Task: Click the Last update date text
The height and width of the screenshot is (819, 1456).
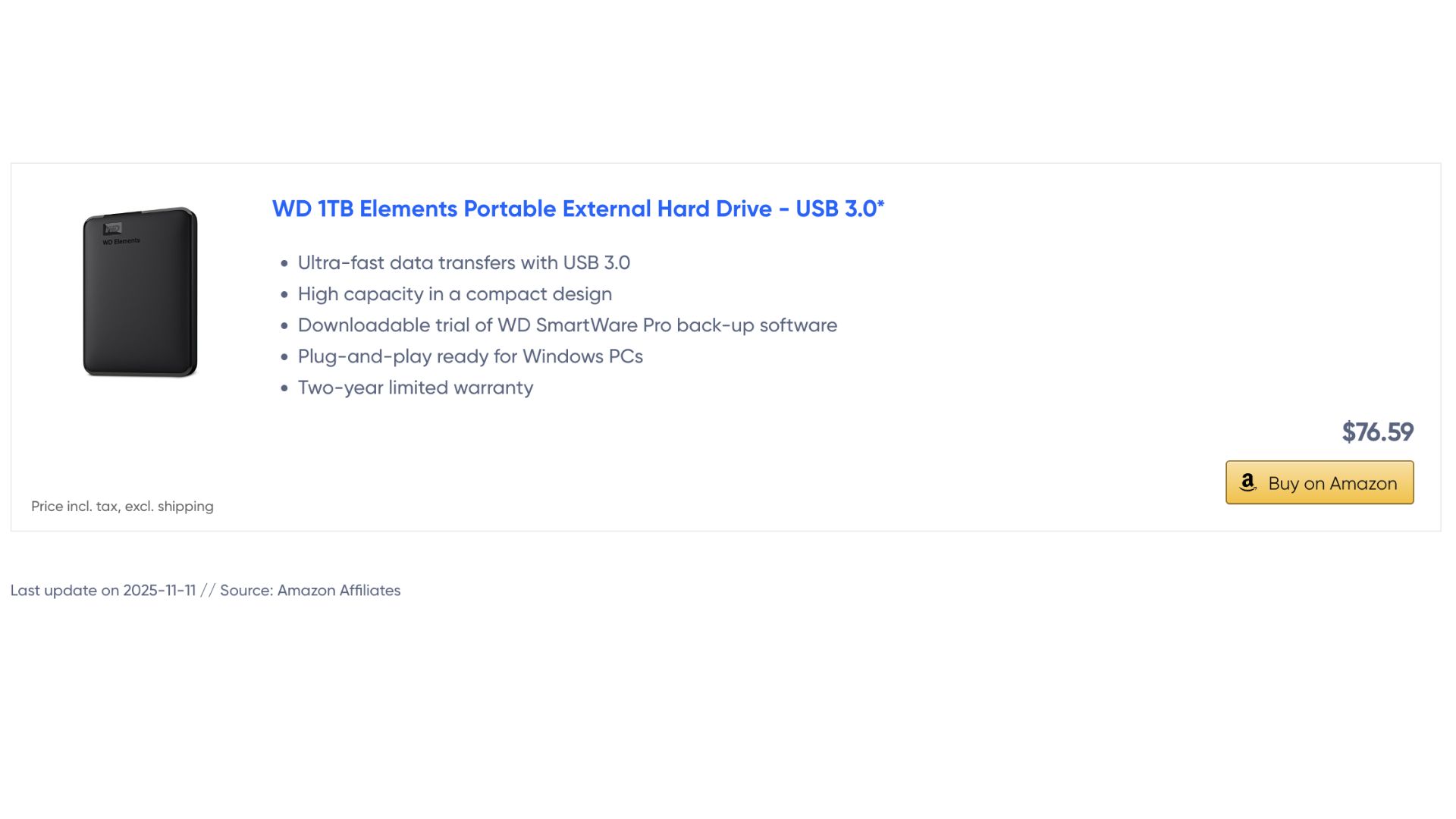Action: [103, 591]
